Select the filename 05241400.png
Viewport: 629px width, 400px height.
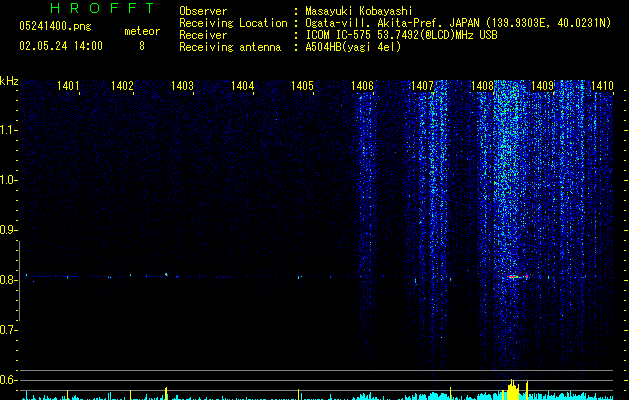[x=55, y=26]
